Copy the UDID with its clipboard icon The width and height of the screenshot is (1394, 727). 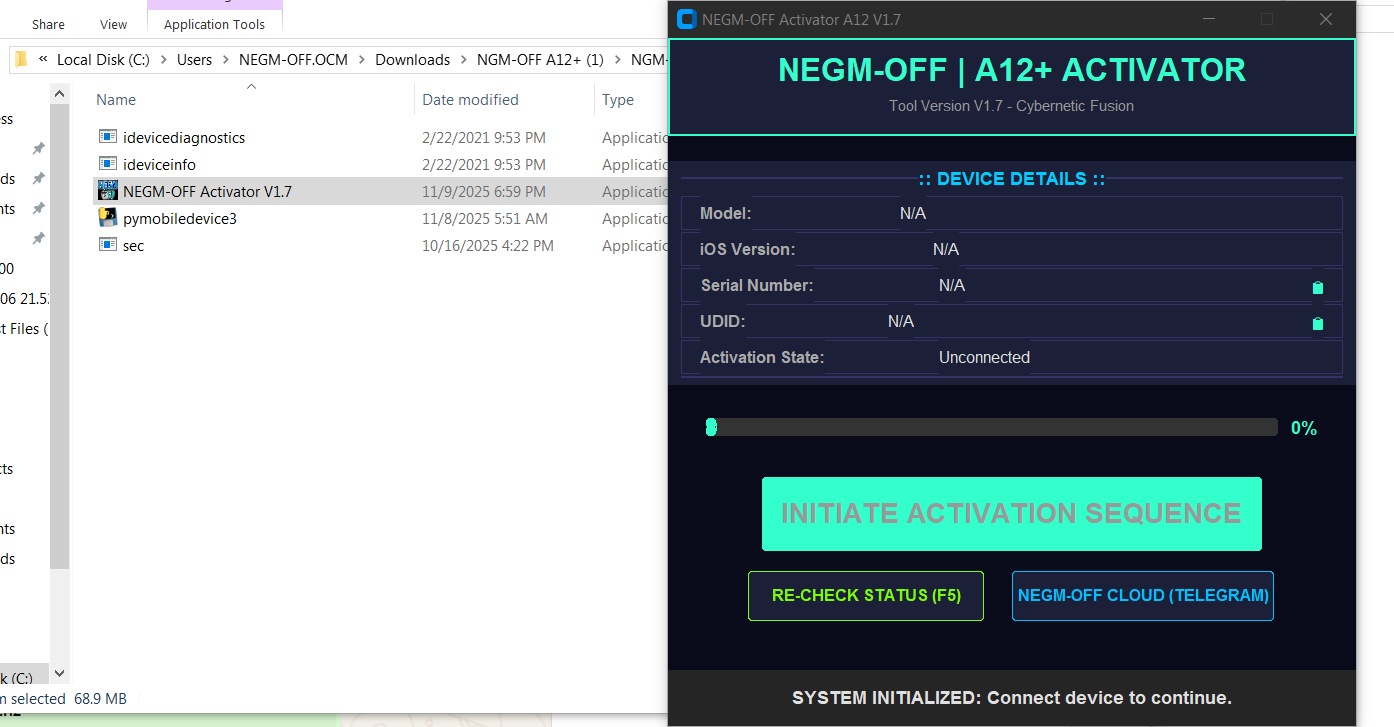(x=1317, y=323)
